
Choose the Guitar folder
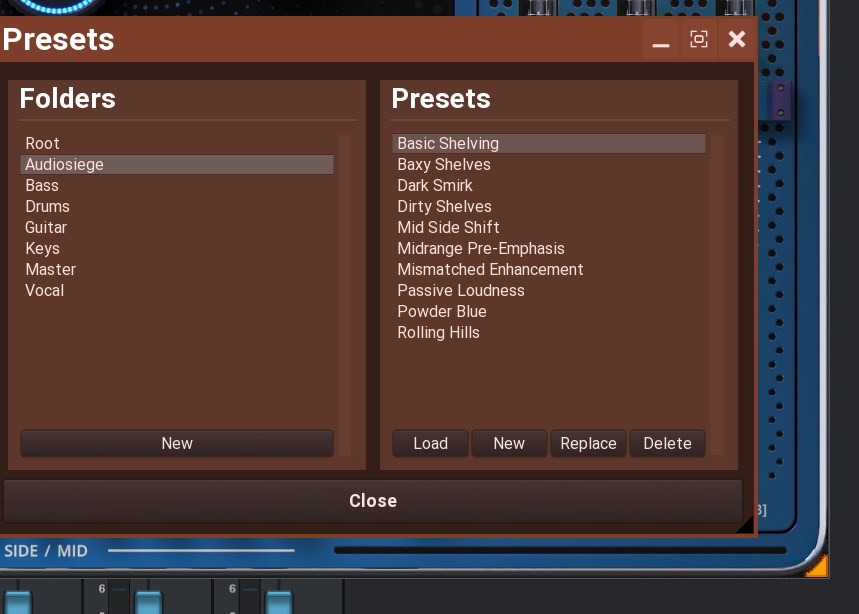point(46,228)
